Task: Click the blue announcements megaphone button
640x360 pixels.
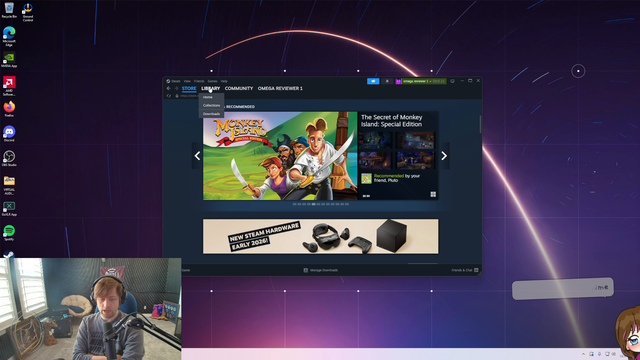Action: click(x=373, y=81)
